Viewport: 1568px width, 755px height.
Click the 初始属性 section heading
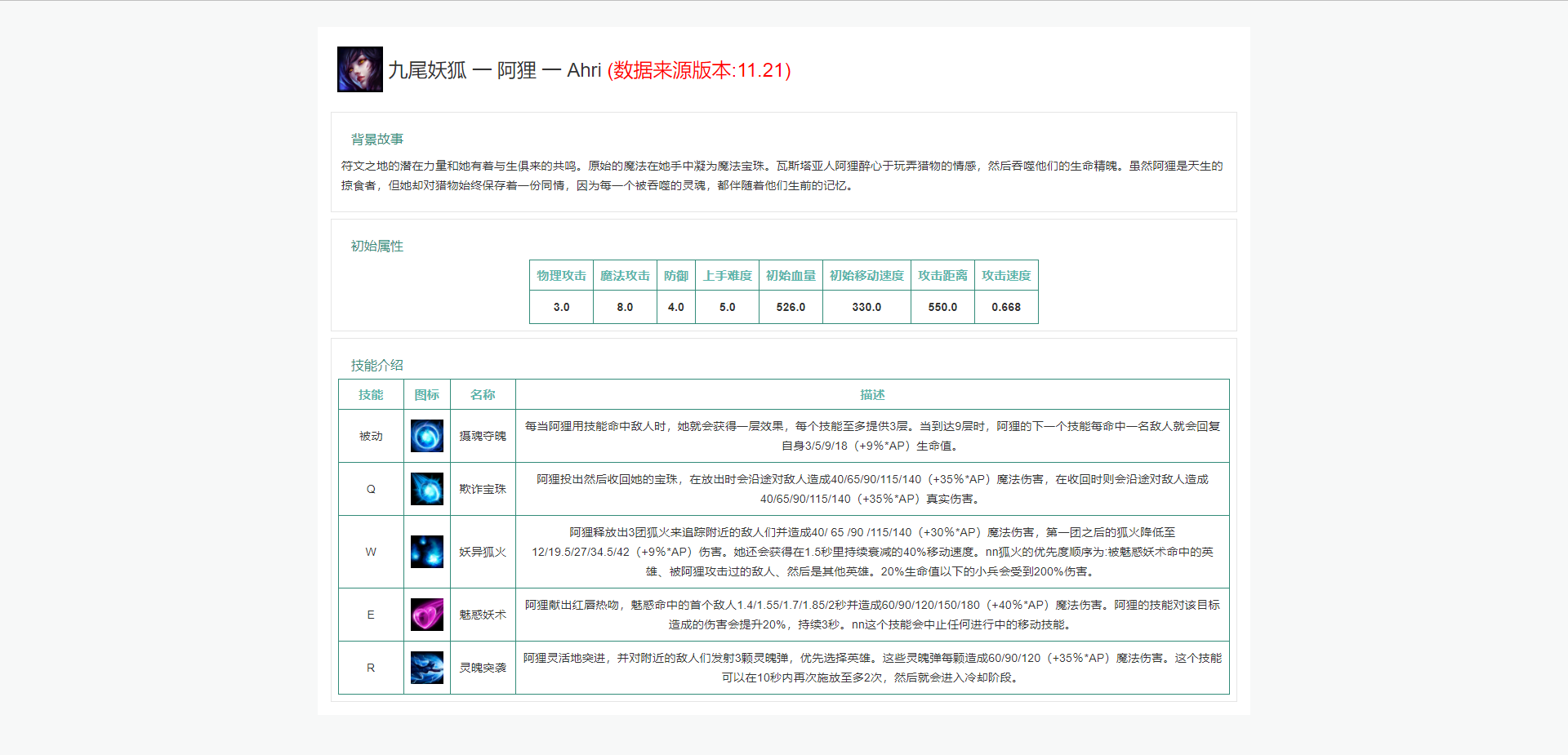(x=377, y=246)
